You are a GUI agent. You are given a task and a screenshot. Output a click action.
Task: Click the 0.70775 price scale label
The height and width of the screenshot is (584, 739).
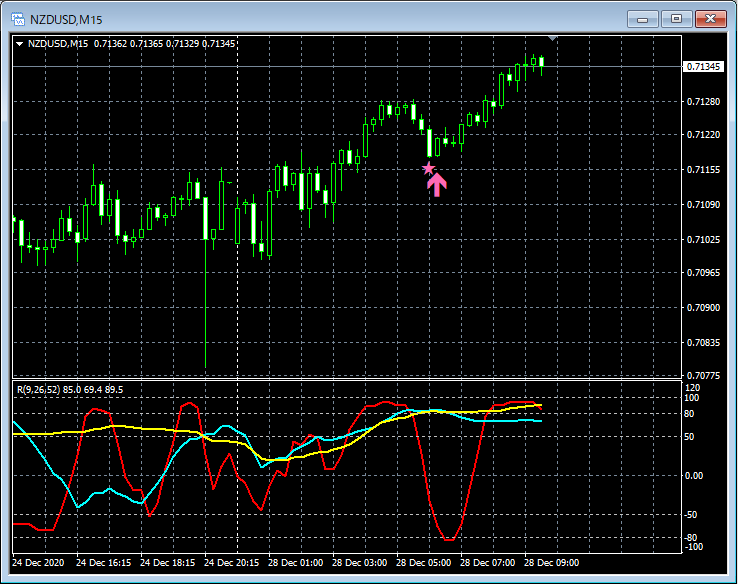(703, 376)
